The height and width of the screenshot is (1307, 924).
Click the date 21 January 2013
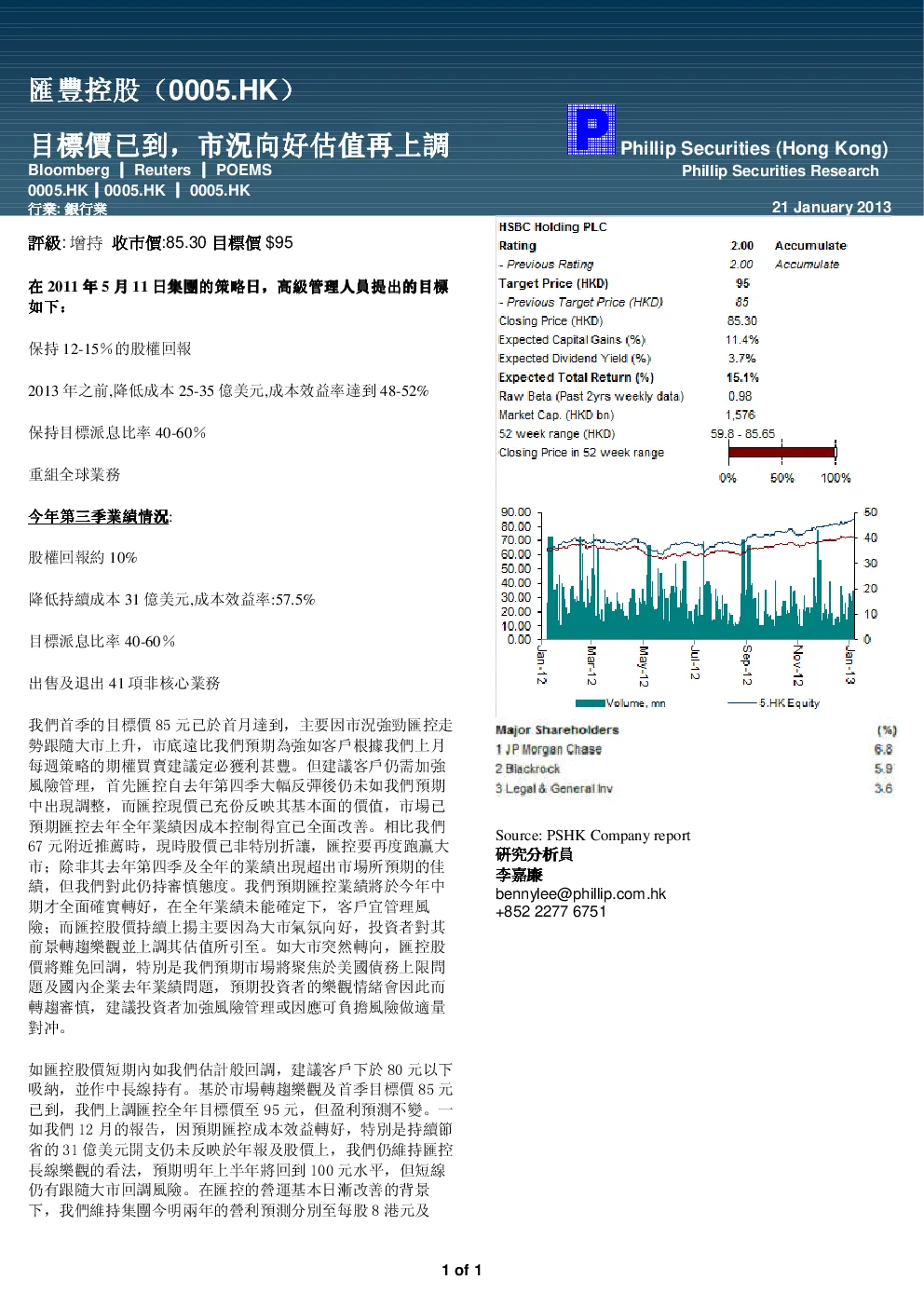[x=831, y=207]
